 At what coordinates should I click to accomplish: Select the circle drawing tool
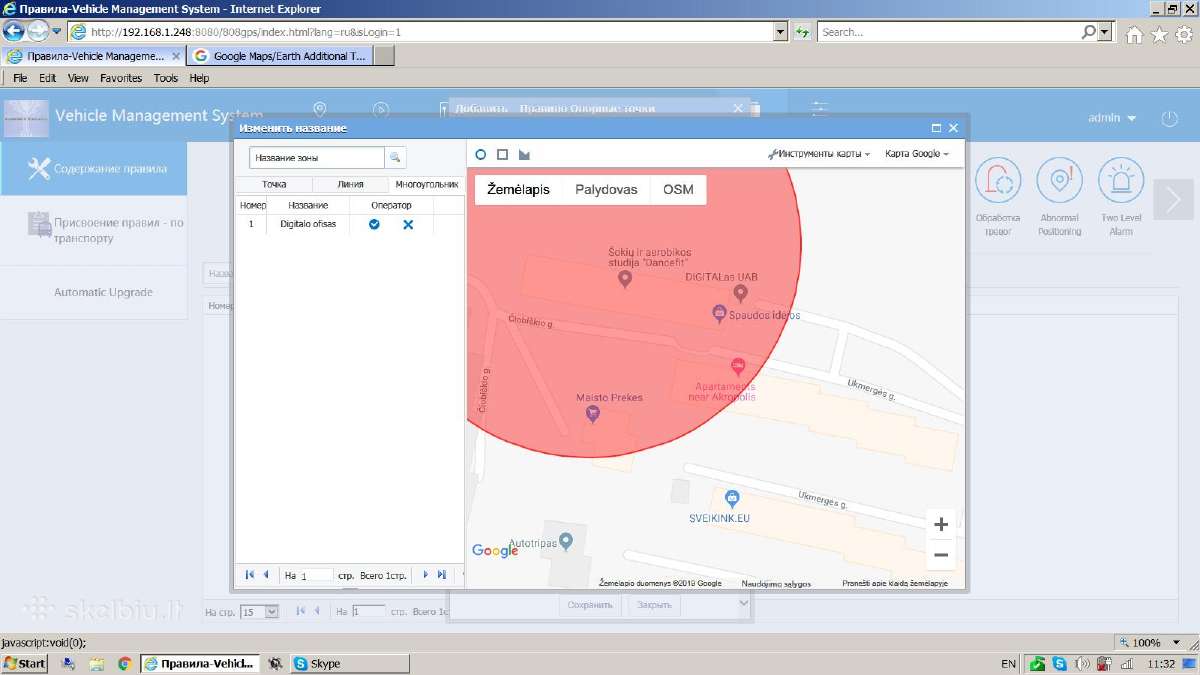click(481, 155)
